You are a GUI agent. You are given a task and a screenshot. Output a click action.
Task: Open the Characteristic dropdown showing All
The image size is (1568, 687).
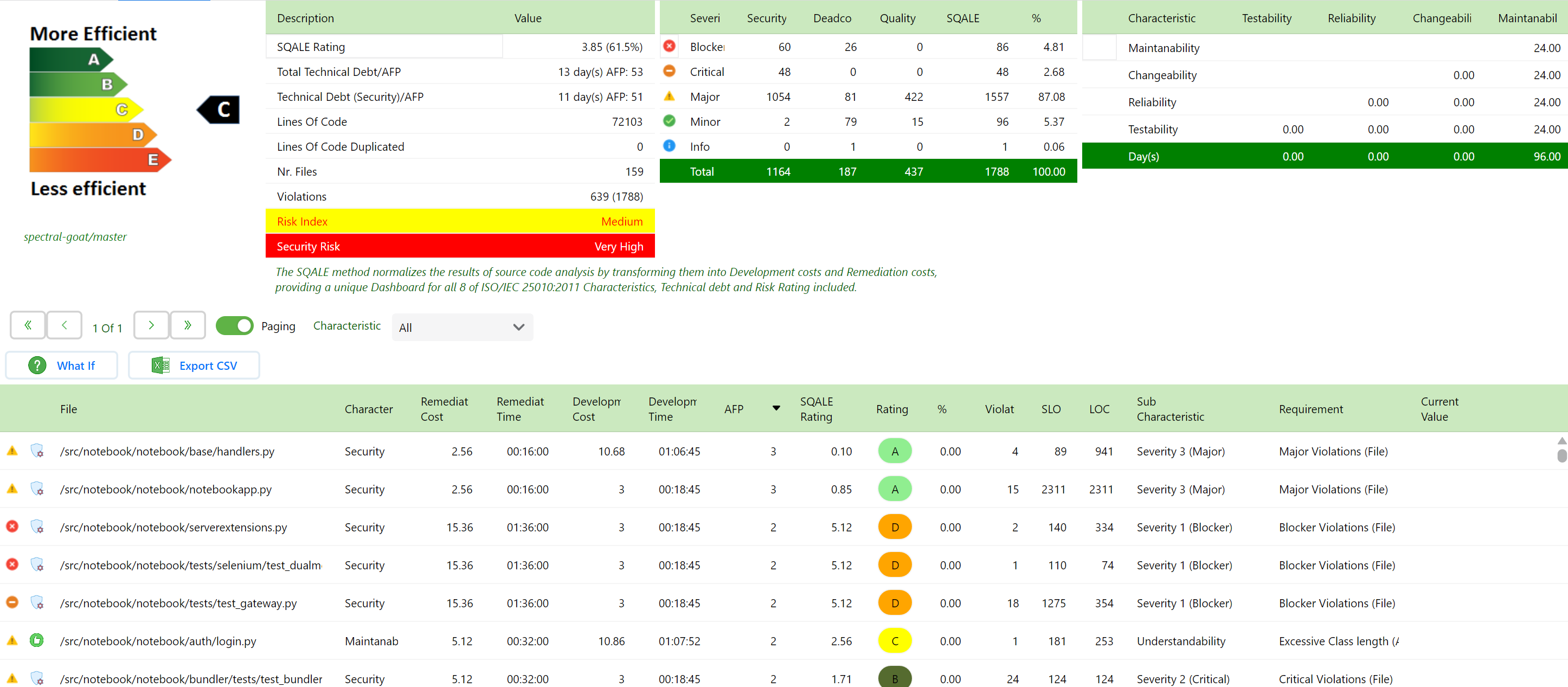click(462, 328)
